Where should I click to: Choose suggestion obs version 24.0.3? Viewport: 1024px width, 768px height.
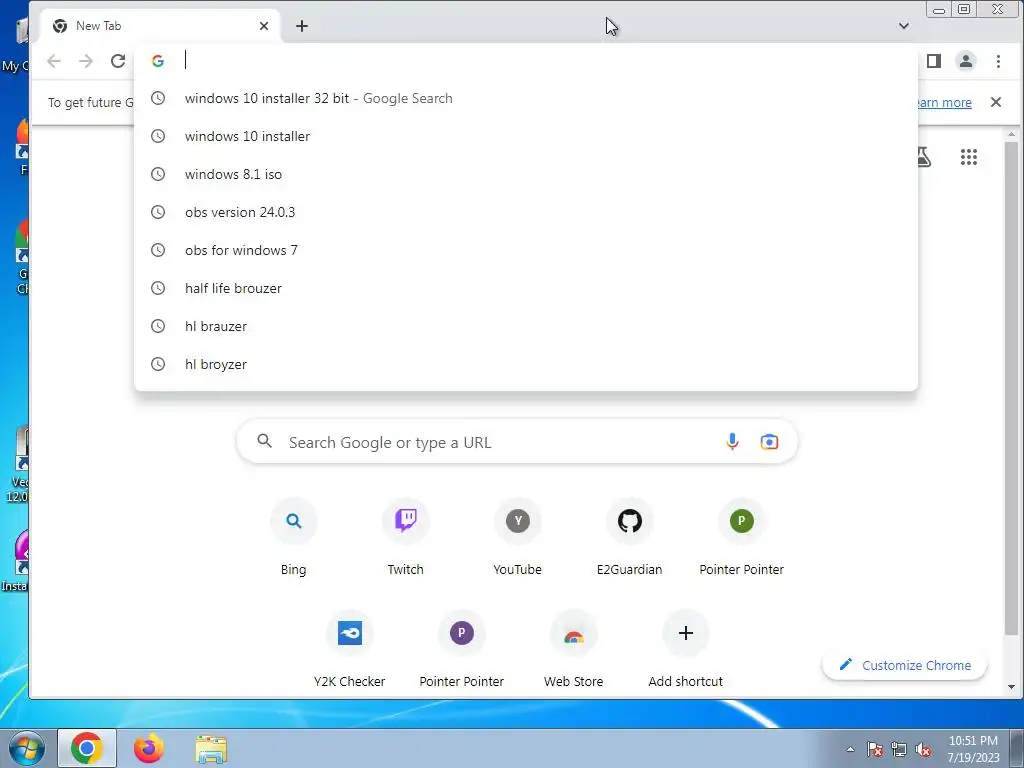[x=526, y=212]
